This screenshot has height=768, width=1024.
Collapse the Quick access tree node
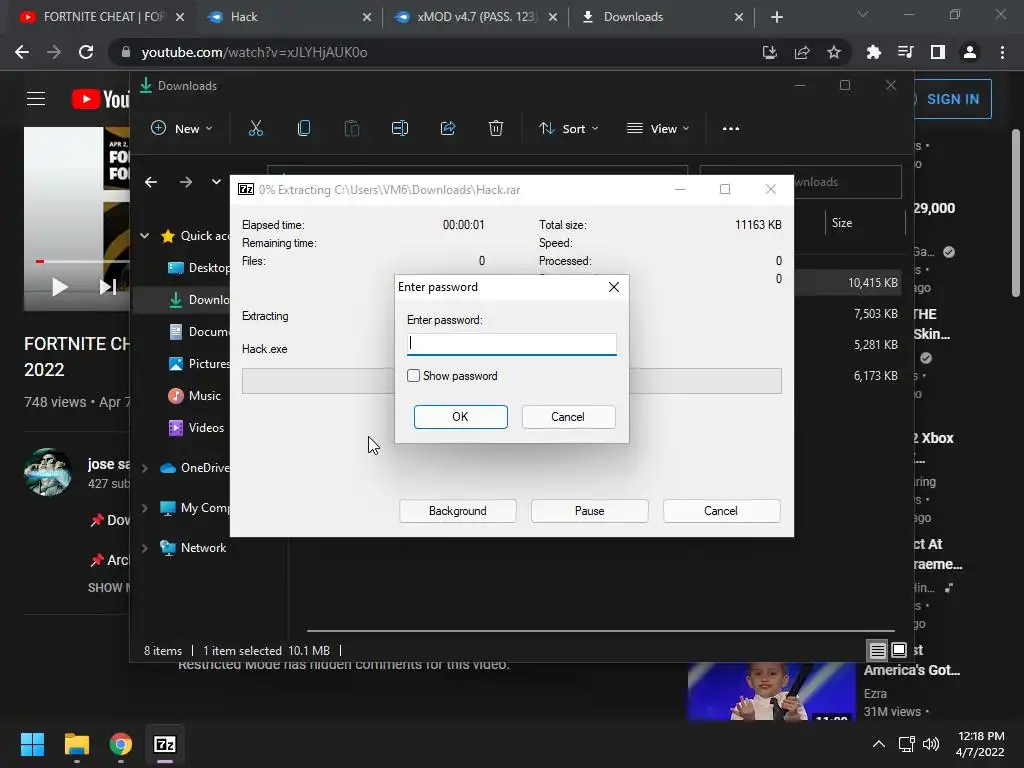click(144, 236)
